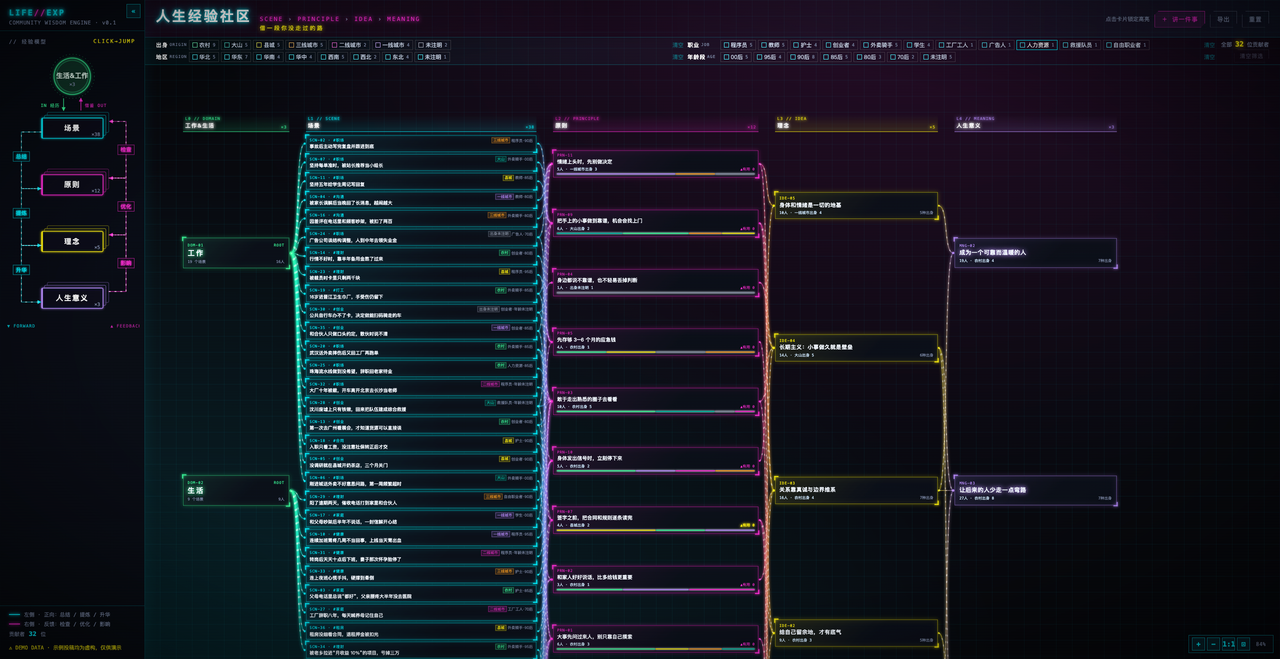Viewport: 1280px width, 659px height.
Task: Open the 先存够 3~6 个月的应急钱 principle card
Action: pos(656,341)
